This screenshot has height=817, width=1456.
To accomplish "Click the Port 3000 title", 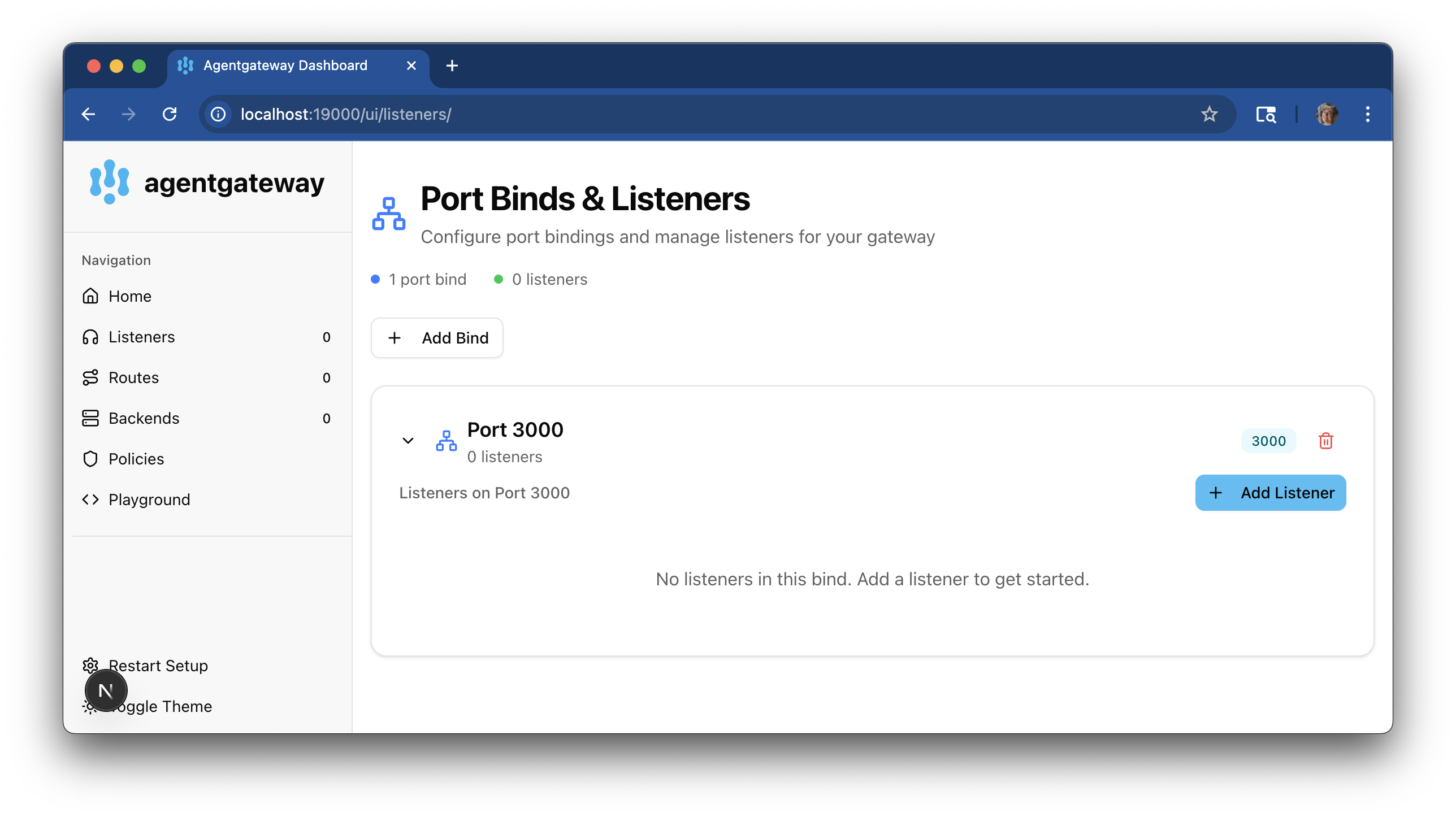I will pyautogui.click(x=515, y=430).
